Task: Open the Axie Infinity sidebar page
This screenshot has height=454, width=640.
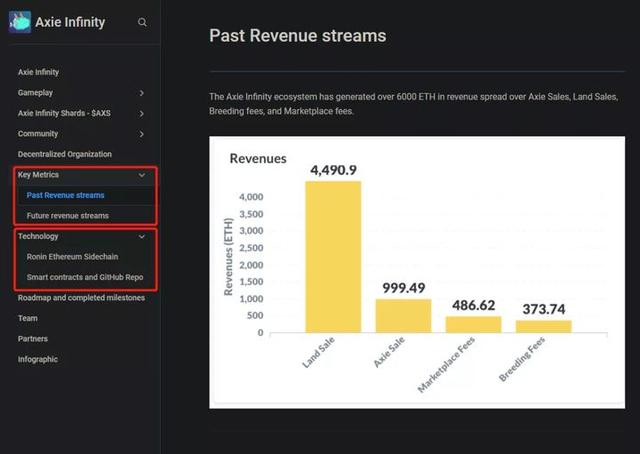Action: click(x=38, y=72)
